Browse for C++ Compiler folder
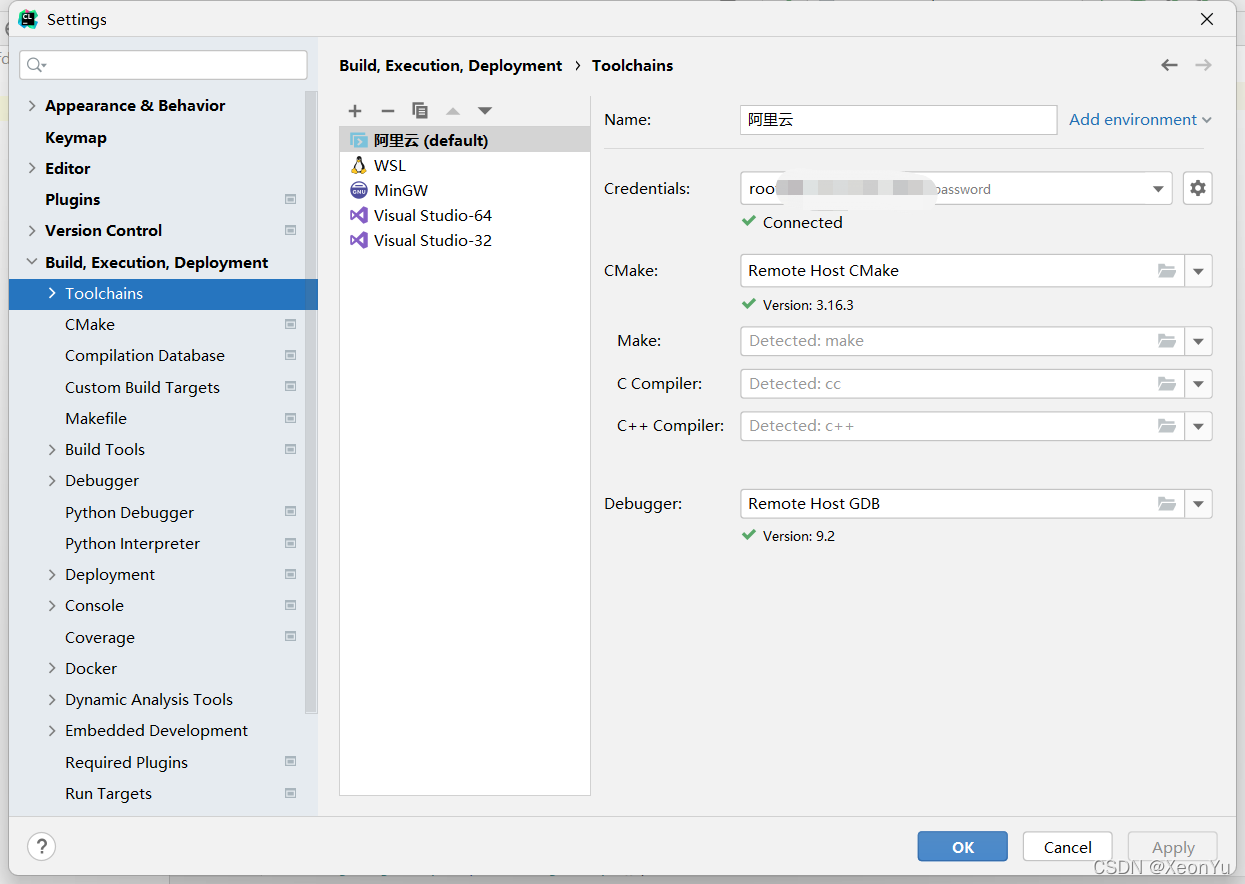This screenshot has width=1245, height=884. pyautogui.click(x=1167, y=426)
